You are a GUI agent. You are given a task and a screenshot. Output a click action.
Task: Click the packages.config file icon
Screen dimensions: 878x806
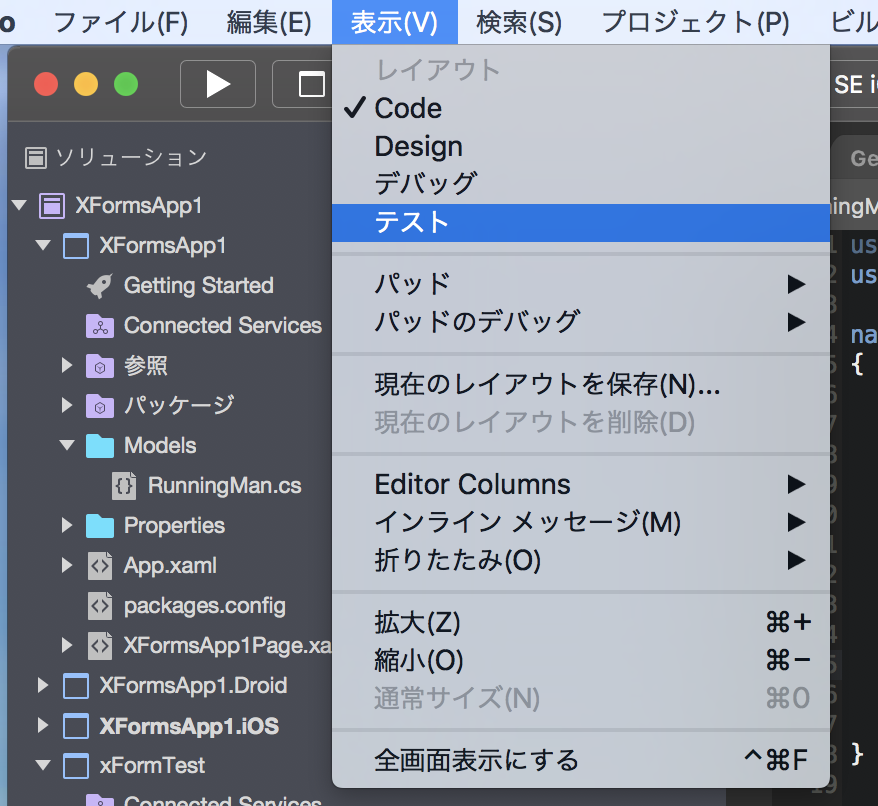pos(100,606)
